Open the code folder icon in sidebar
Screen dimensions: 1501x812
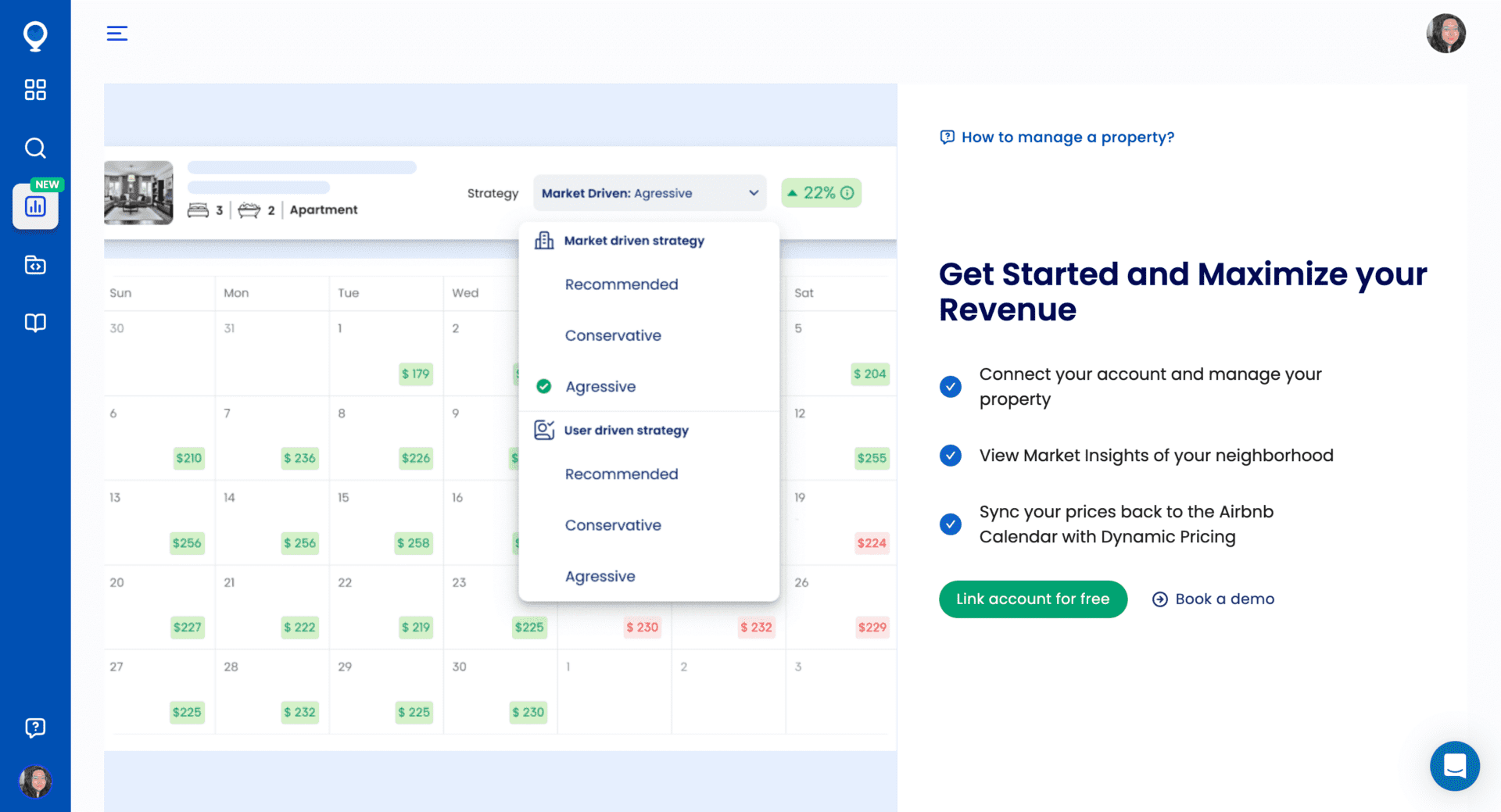point(35,266)
